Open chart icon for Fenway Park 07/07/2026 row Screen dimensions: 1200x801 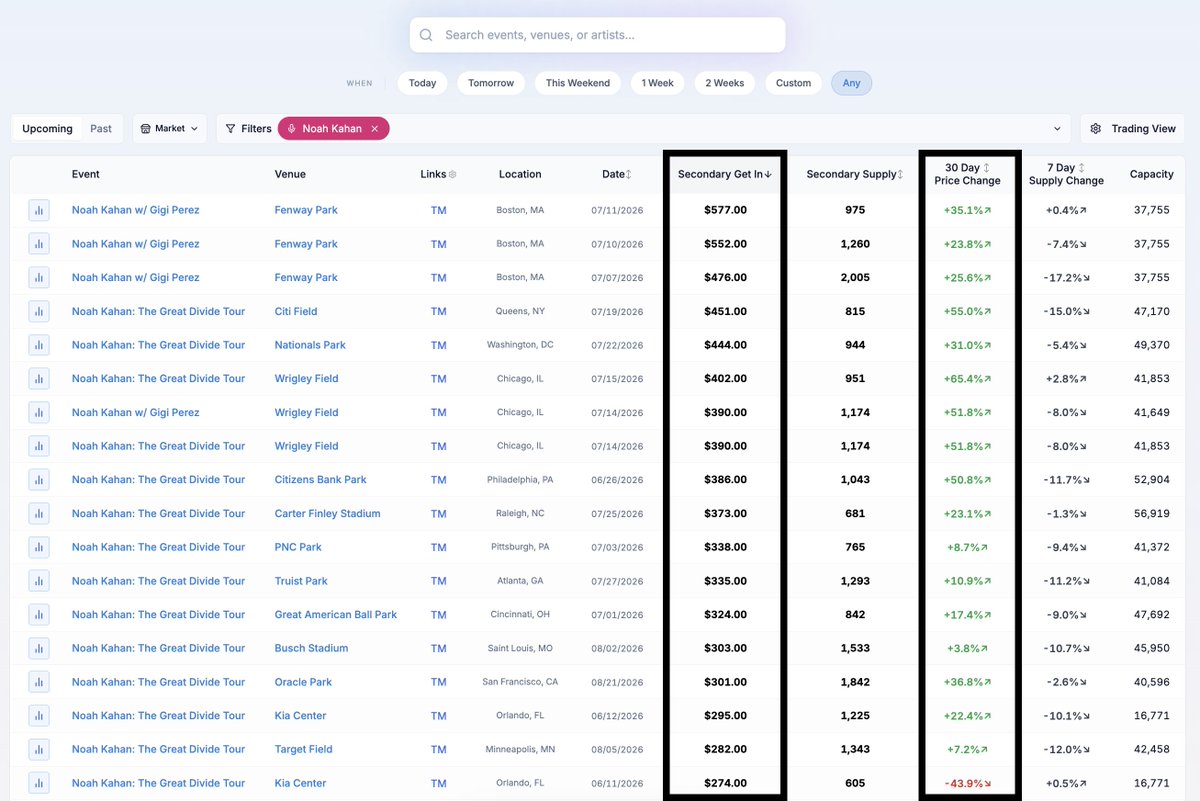(39, 278)
